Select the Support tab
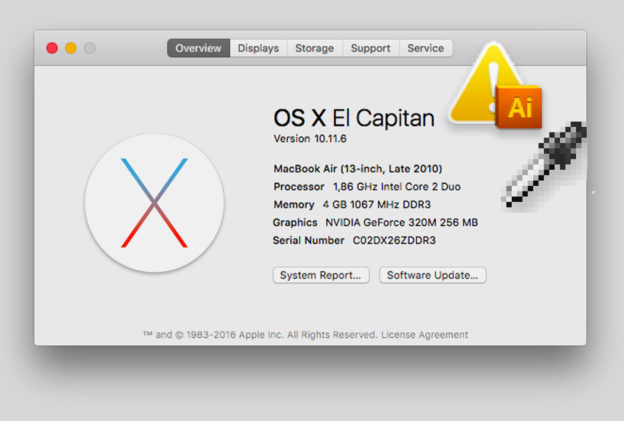The width and height of the screenshot is (624, 421). (370, 48)
